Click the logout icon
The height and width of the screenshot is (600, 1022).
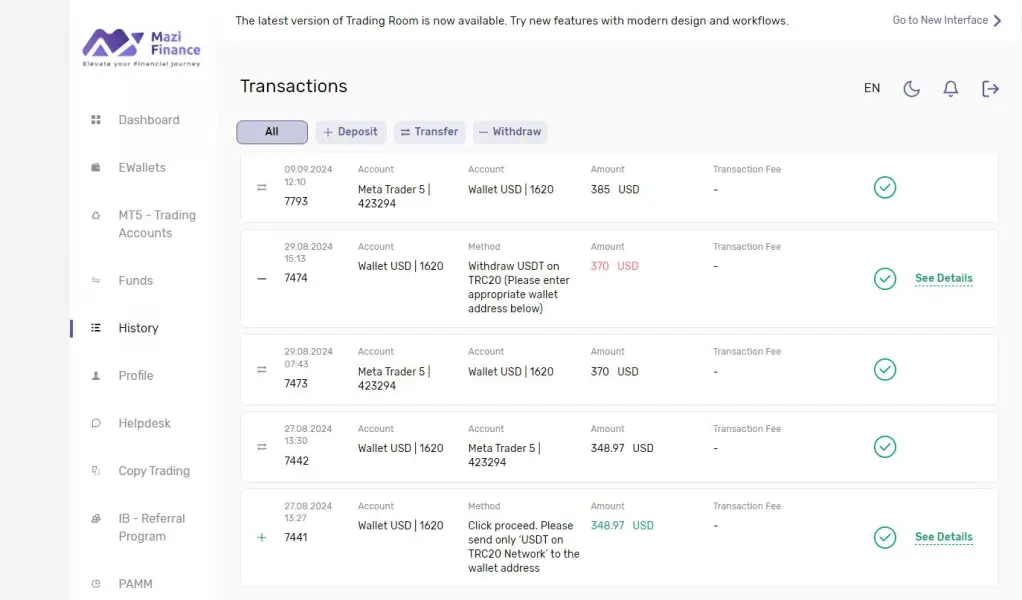[x=990, y=89]
